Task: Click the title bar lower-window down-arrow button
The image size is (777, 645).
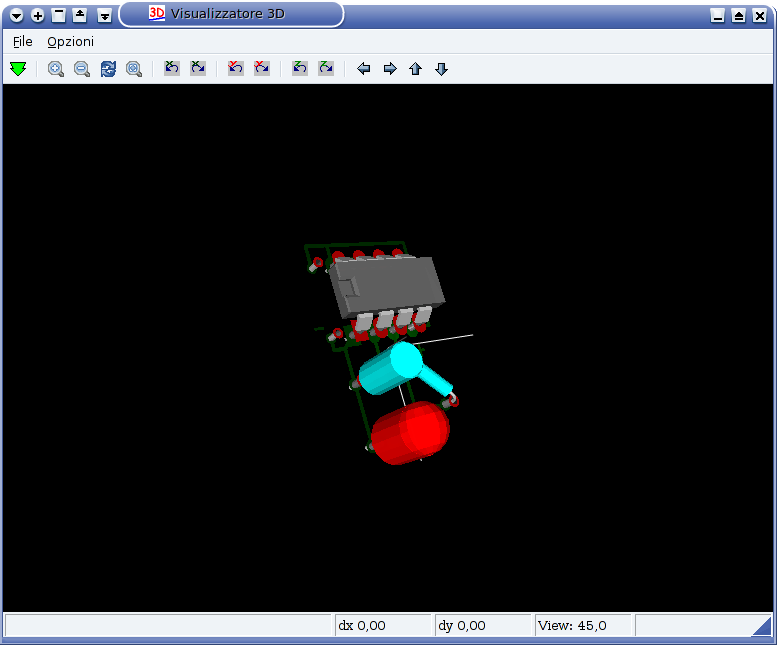Action: pyautogui.click(x=105, y=15)
